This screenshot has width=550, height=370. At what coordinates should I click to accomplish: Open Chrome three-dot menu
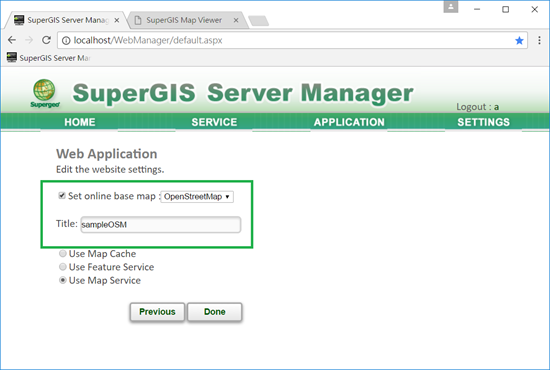539,40
